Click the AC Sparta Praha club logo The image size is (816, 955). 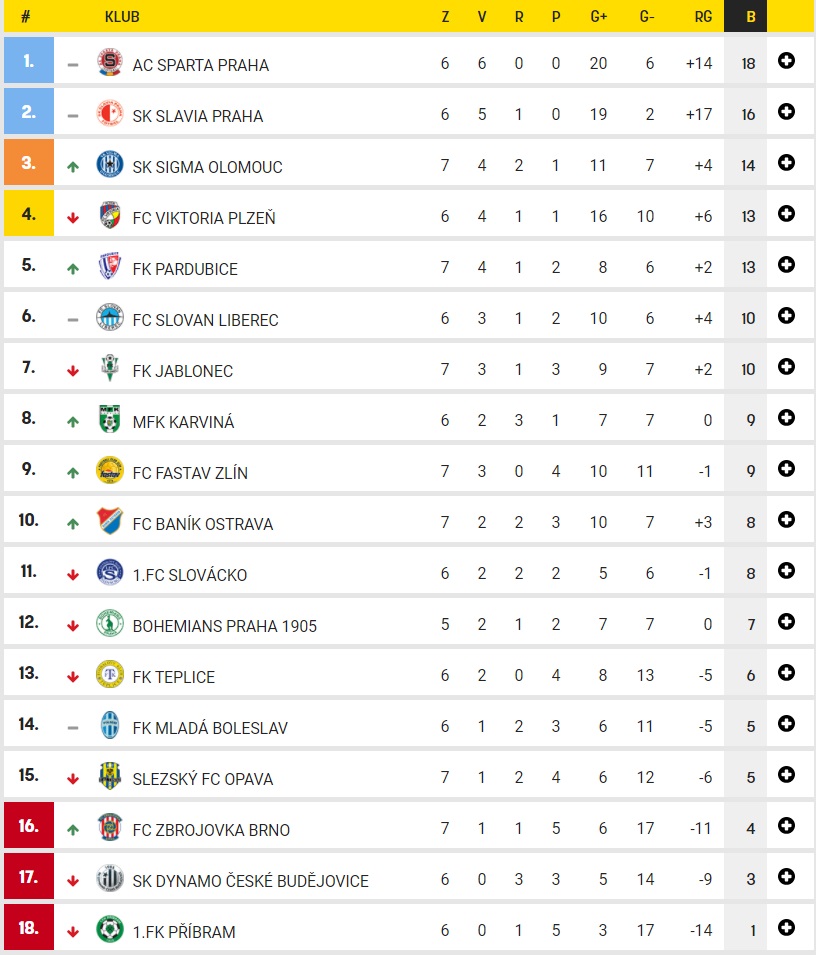pos(109,63)
